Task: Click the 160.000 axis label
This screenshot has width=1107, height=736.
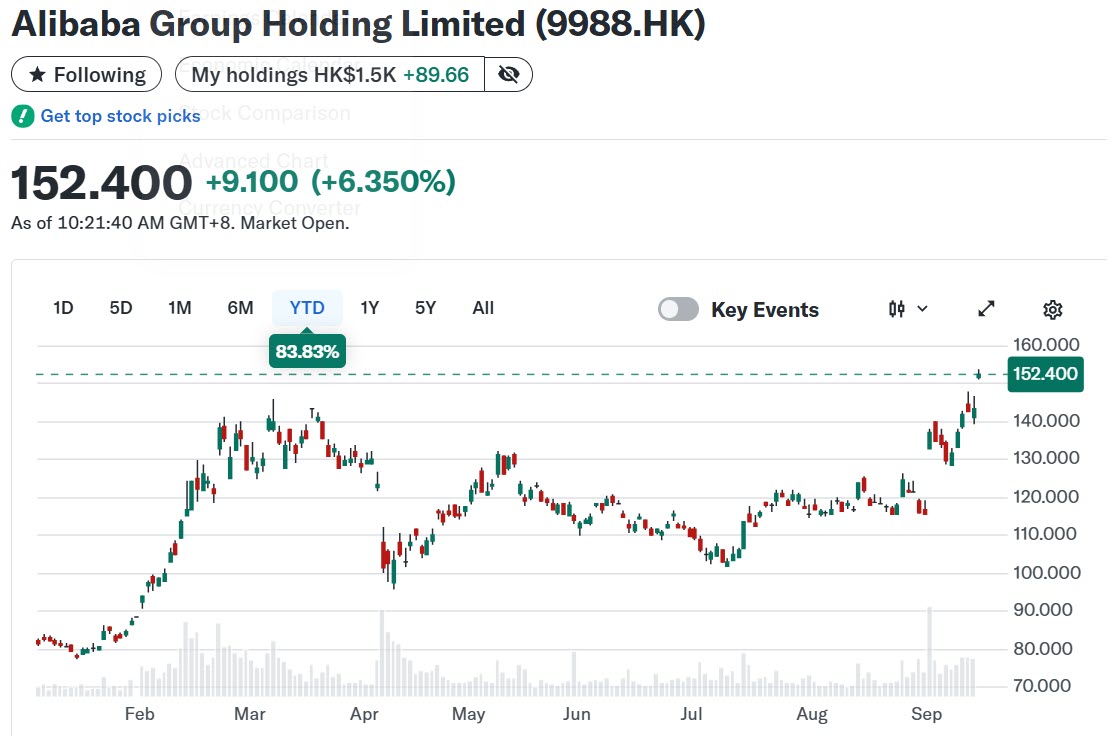Action: 1046,344
